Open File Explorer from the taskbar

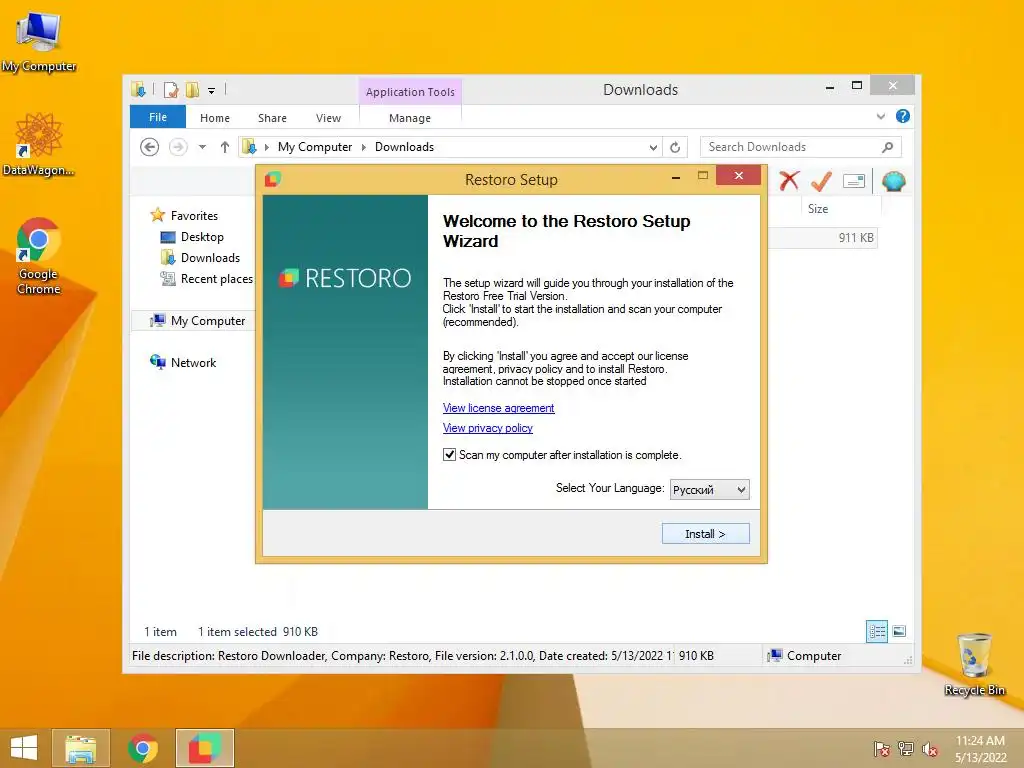point(80,748)
